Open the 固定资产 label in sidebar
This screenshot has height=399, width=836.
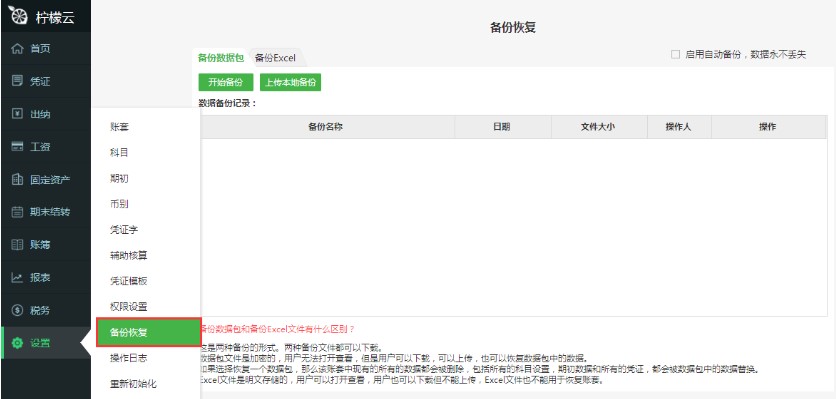50,179
